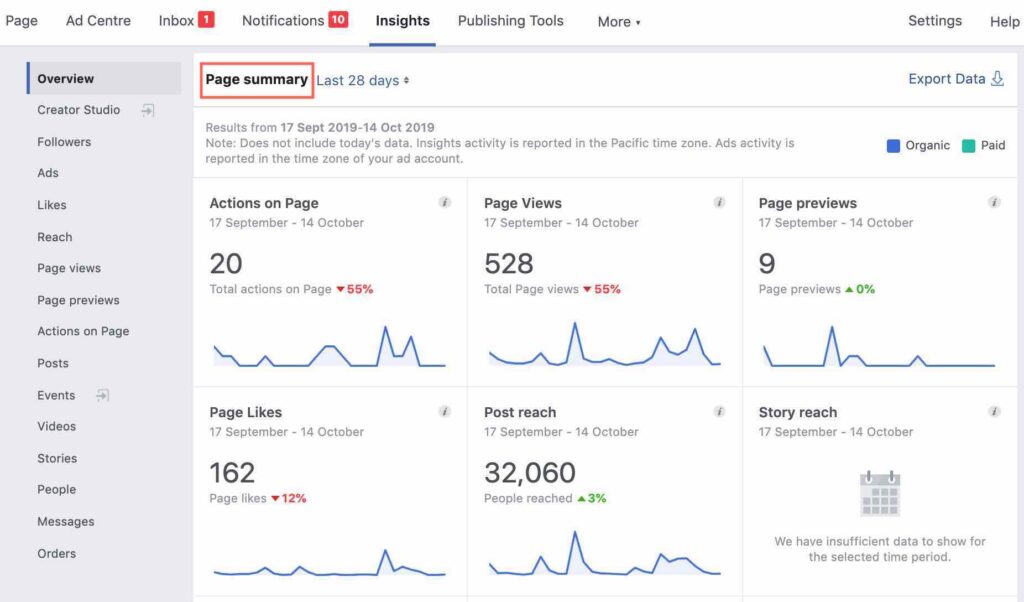Viewport: 1024px width, 602px height.
Task: Open the info tooltip on Actions on Page
Action: pyautogui.click(x=445, y=201)
